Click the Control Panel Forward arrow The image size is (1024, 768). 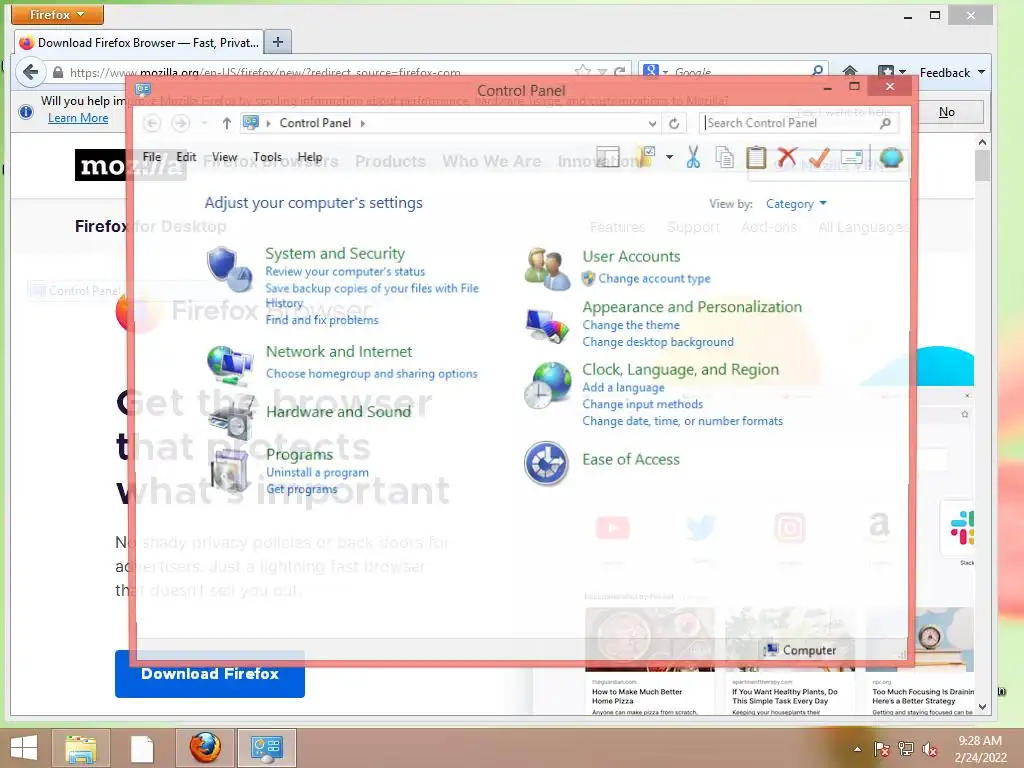coord(181,123)
